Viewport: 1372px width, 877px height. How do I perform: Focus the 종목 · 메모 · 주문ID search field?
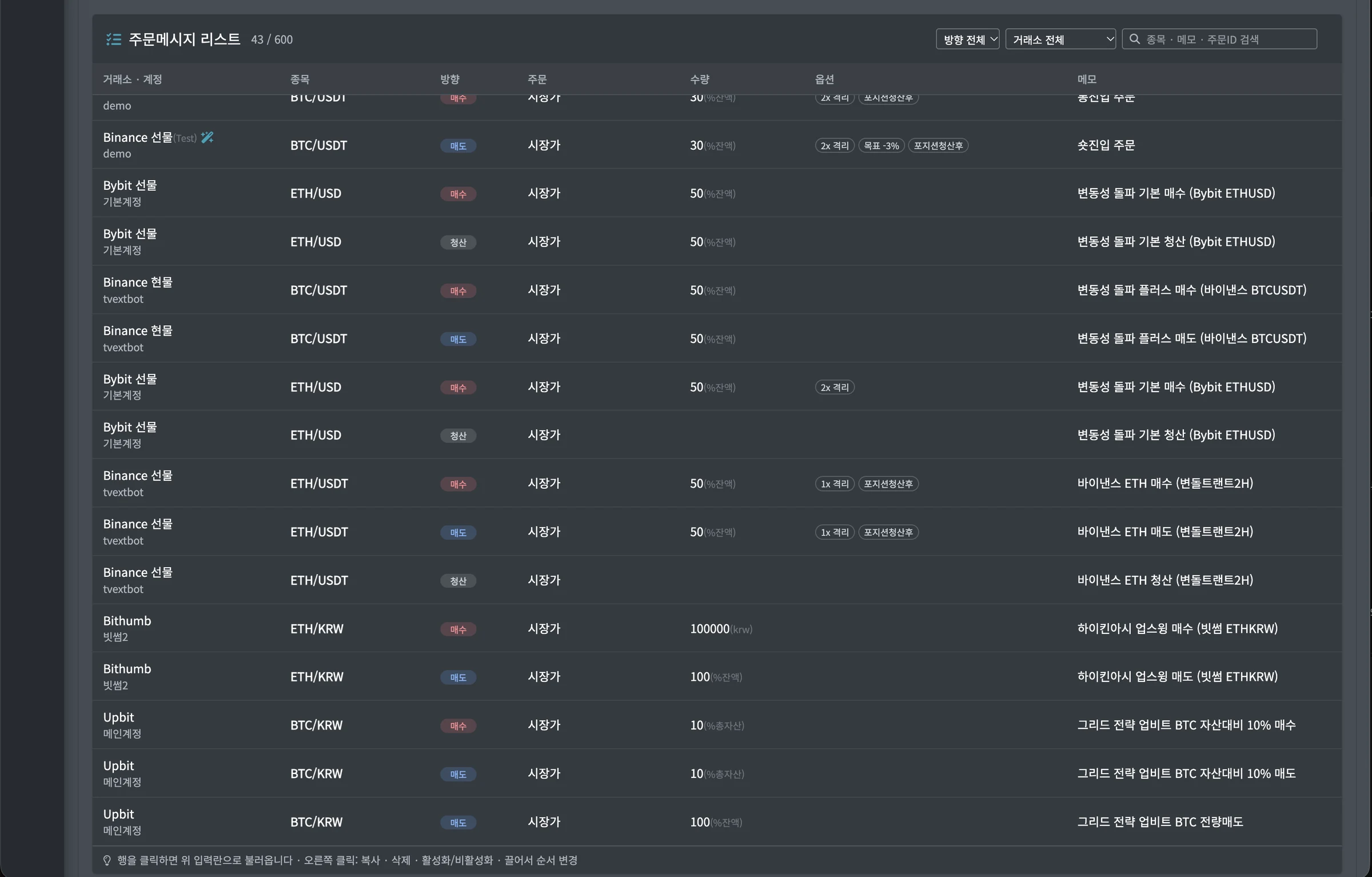click(1219, 39)
